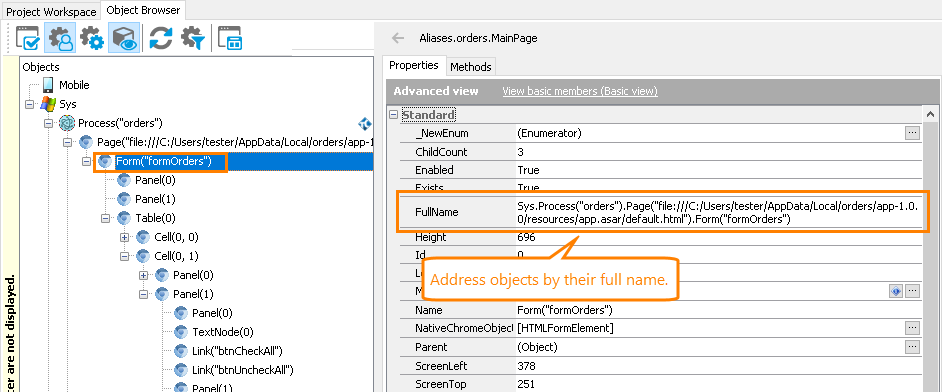
Task: Collapse the Form("formOrders") node
Action: point(87,162)
